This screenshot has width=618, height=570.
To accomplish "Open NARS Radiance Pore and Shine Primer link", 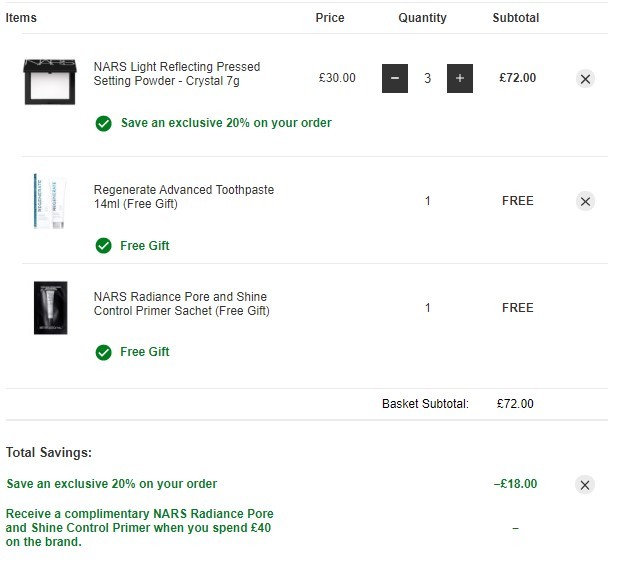I will [182, 304].
